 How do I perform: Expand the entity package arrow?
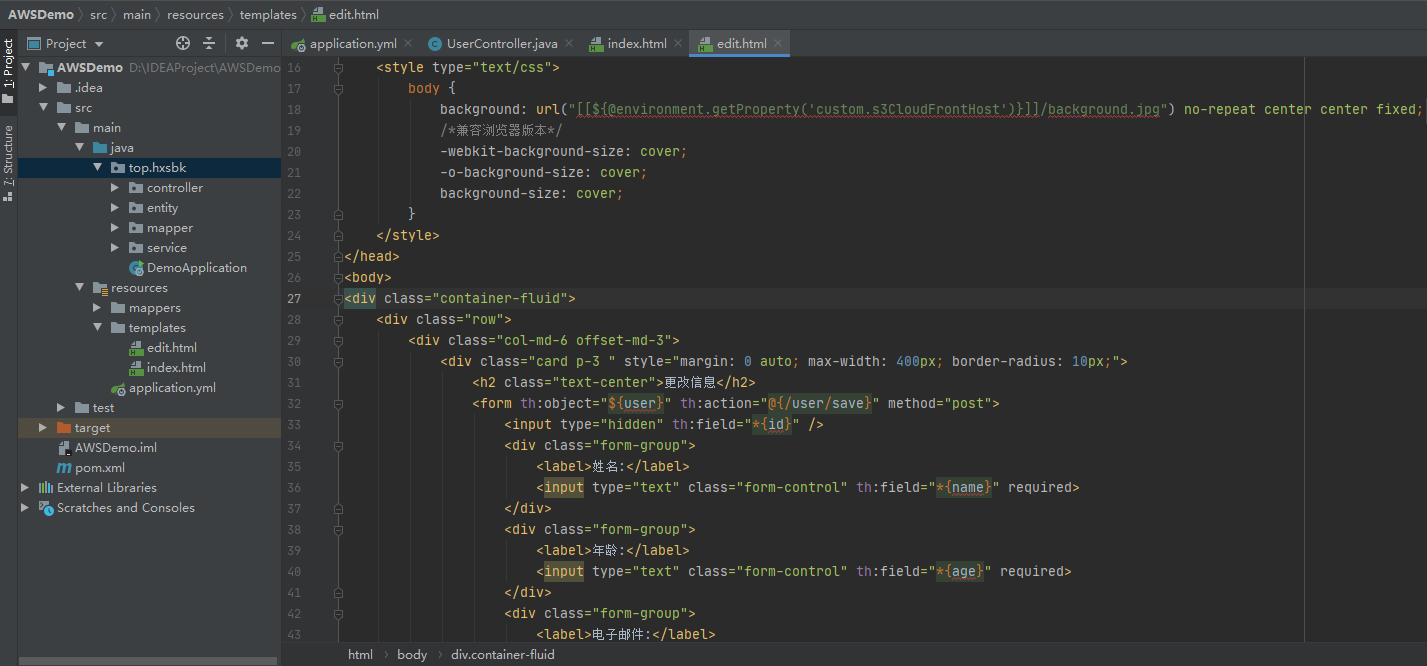[x=115, y=208]
